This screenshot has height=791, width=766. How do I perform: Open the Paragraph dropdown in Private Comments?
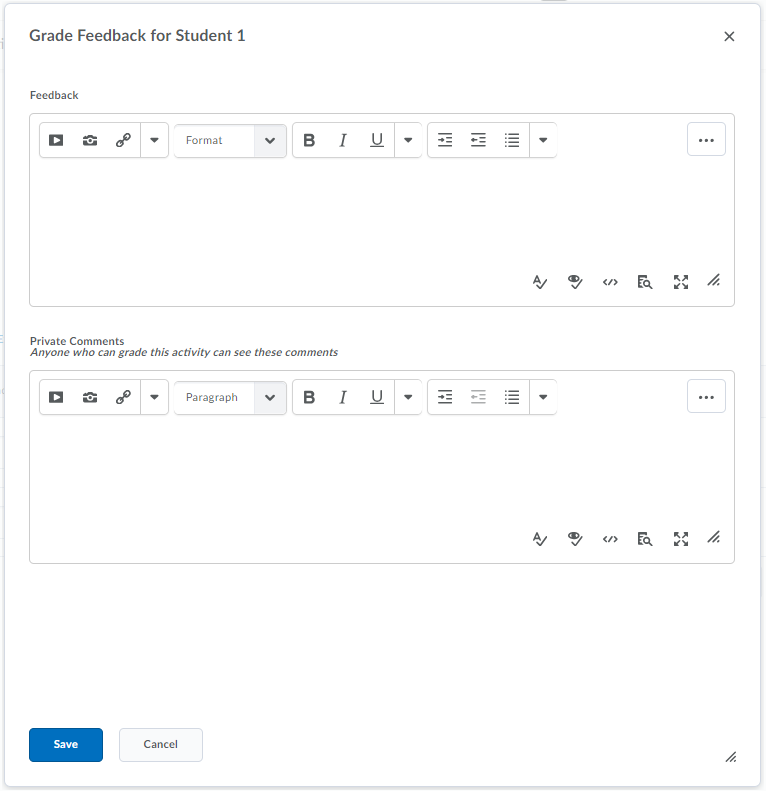pyautogui.click(x=230, y=398)
